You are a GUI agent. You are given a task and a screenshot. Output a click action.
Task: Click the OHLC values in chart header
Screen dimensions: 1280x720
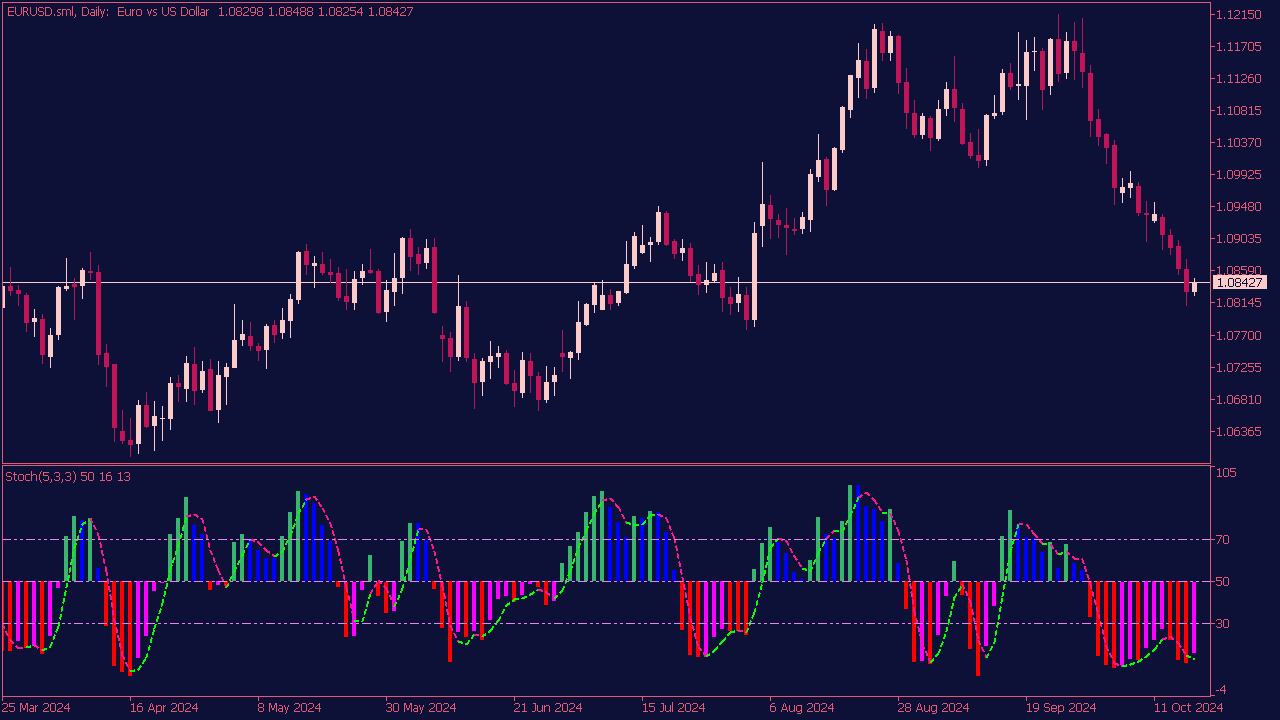pyautogui.click(x=316, y=11)
